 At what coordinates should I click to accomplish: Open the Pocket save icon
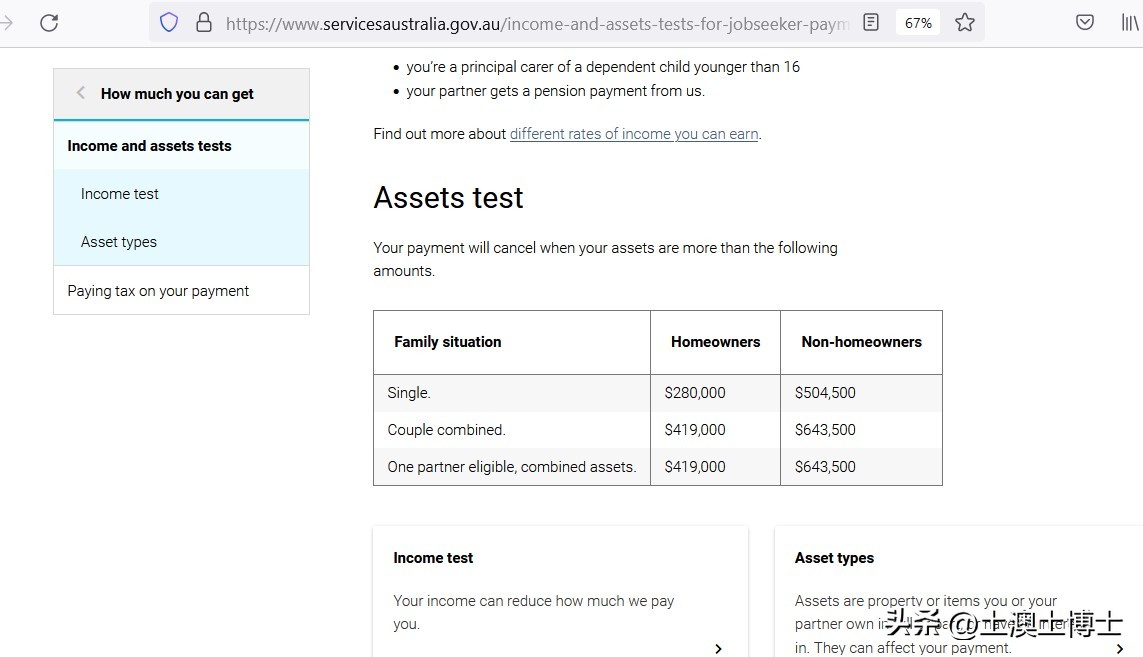click(x=1085, y=22)
